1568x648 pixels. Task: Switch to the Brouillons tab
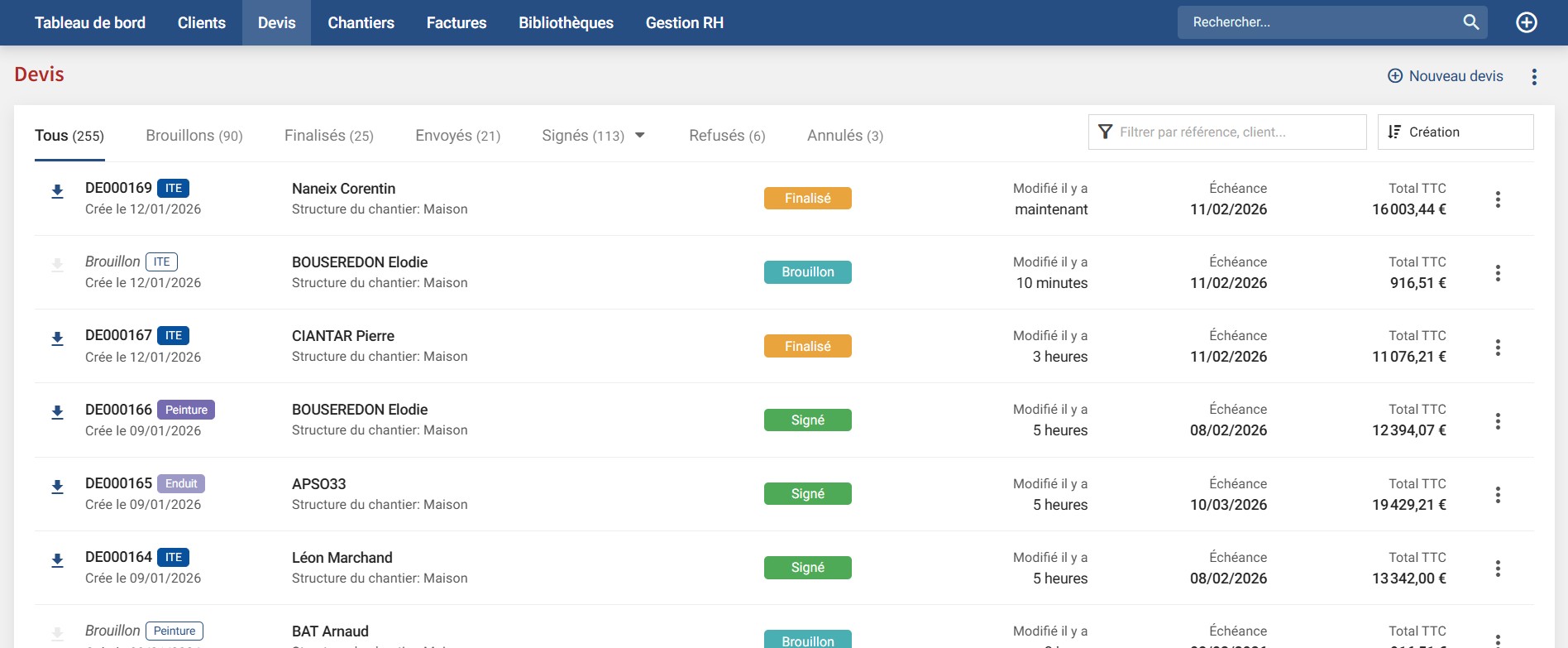coord(194,136)
